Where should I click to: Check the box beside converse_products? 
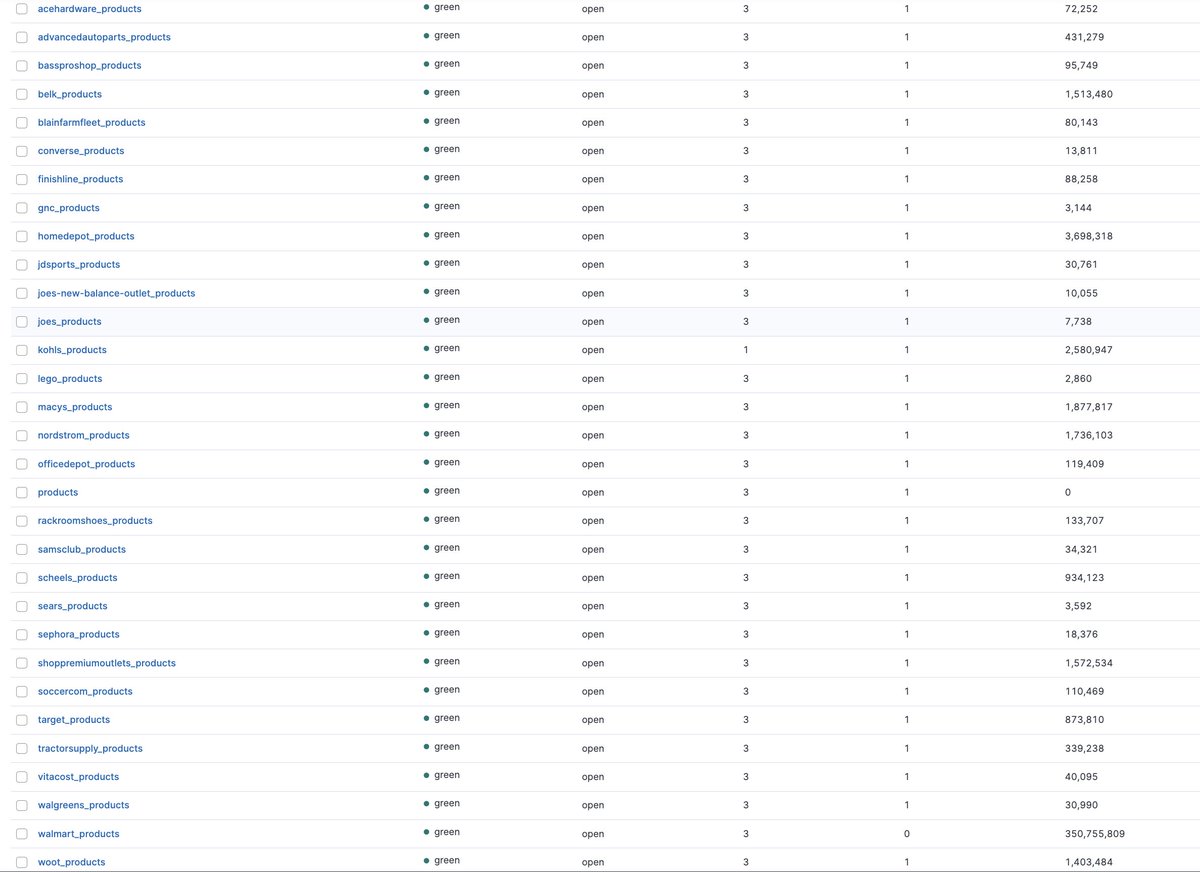(x=22, y=151)
